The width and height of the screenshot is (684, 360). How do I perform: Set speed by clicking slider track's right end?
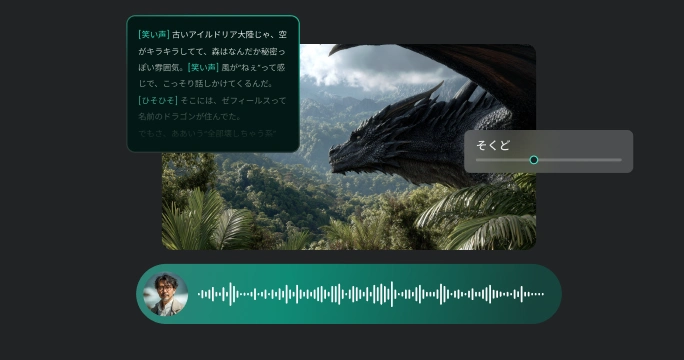coord(619,160)
